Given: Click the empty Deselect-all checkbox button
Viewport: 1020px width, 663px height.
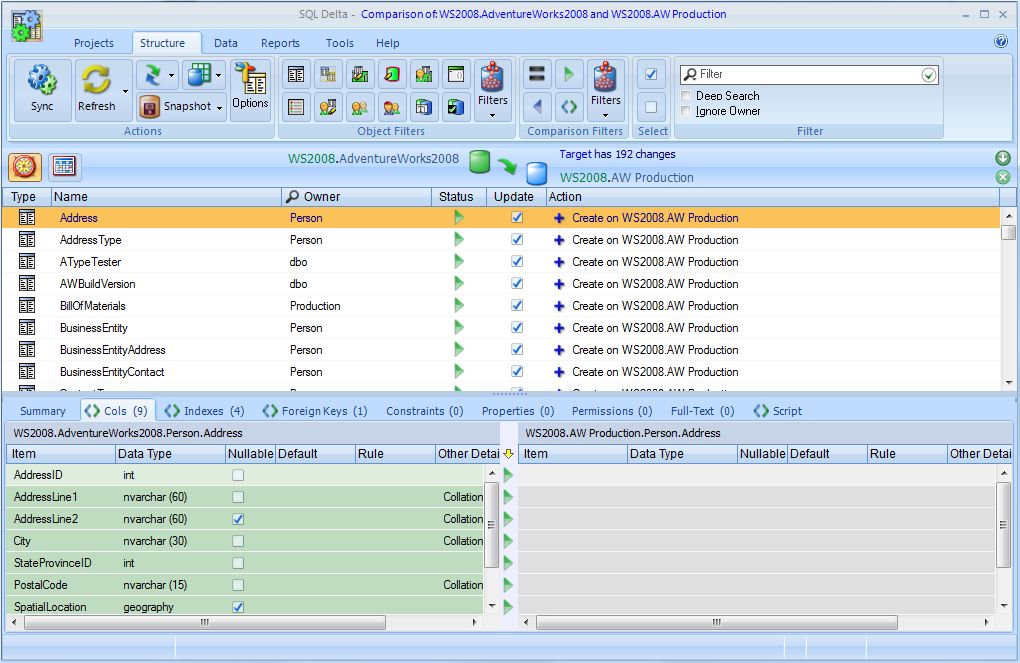Looking at the screenshot, I should (651, 107).
